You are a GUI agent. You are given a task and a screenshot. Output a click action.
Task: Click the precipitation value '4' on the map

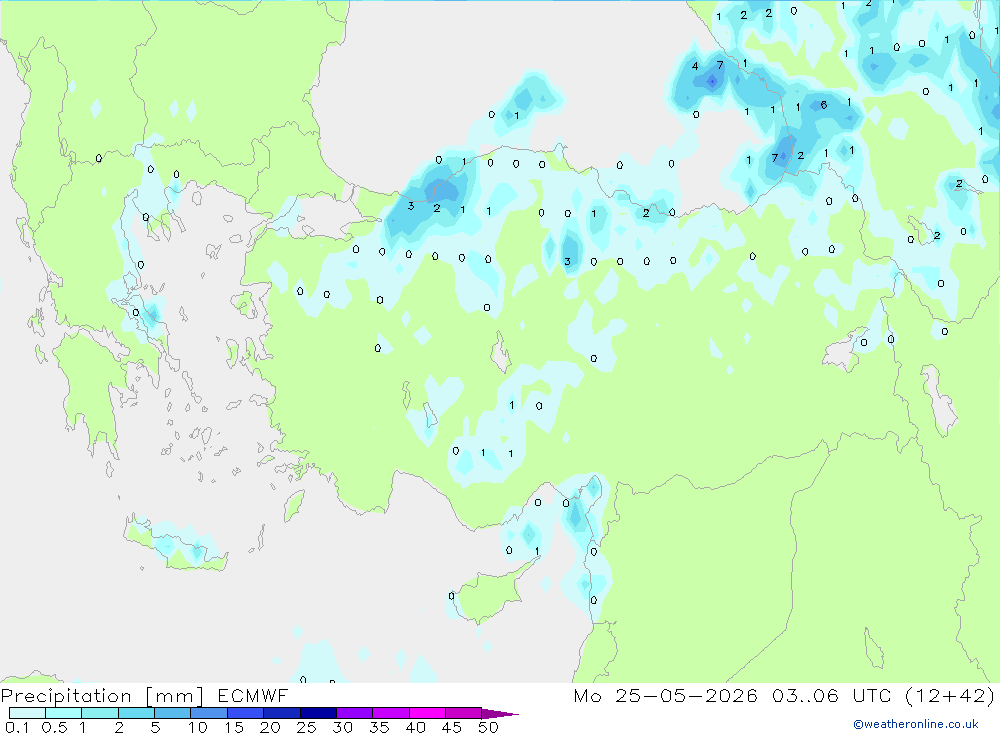(695, 66)
